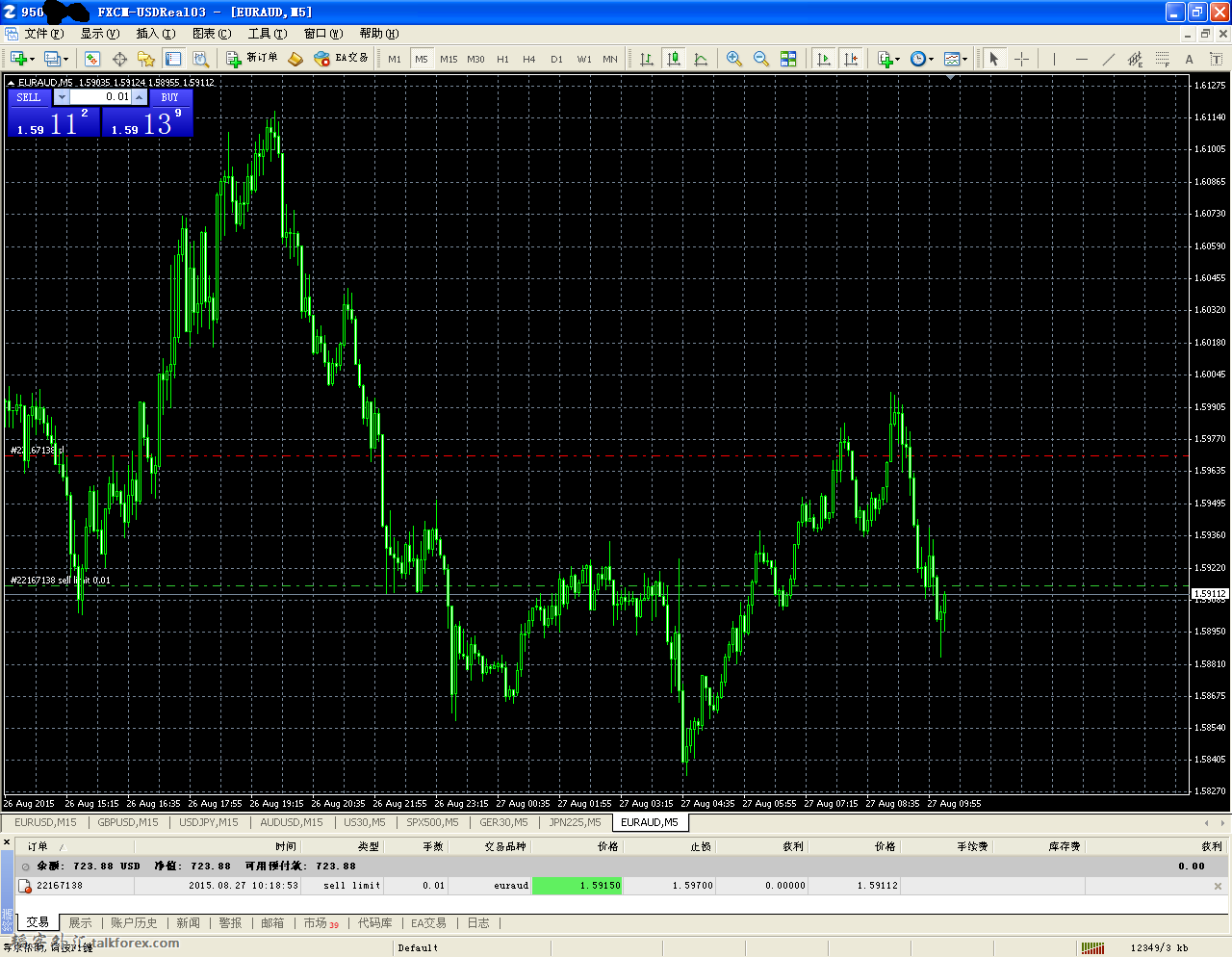1232x957 pixels.
Task: Switch to the GBPUSD,M15 chart tab
Action: click(128, 822)
